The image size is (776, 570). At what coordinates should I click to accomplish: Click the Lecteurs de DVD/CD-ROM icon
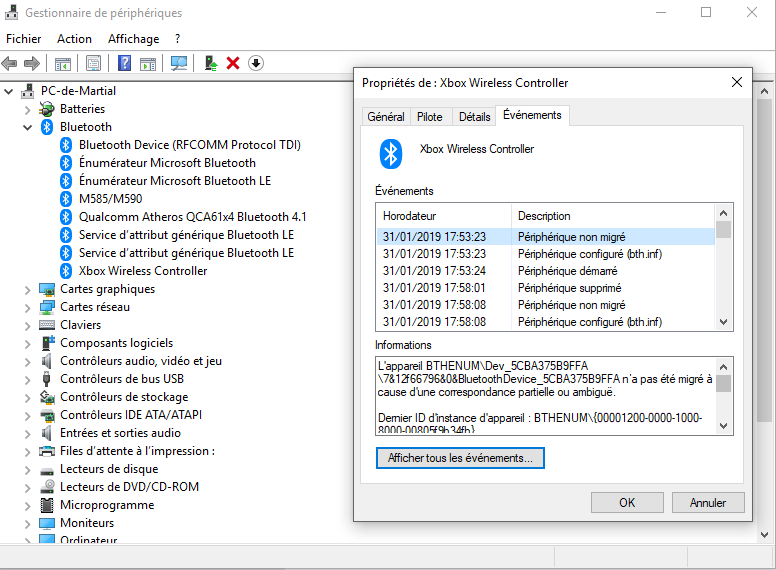coord(47,487)
